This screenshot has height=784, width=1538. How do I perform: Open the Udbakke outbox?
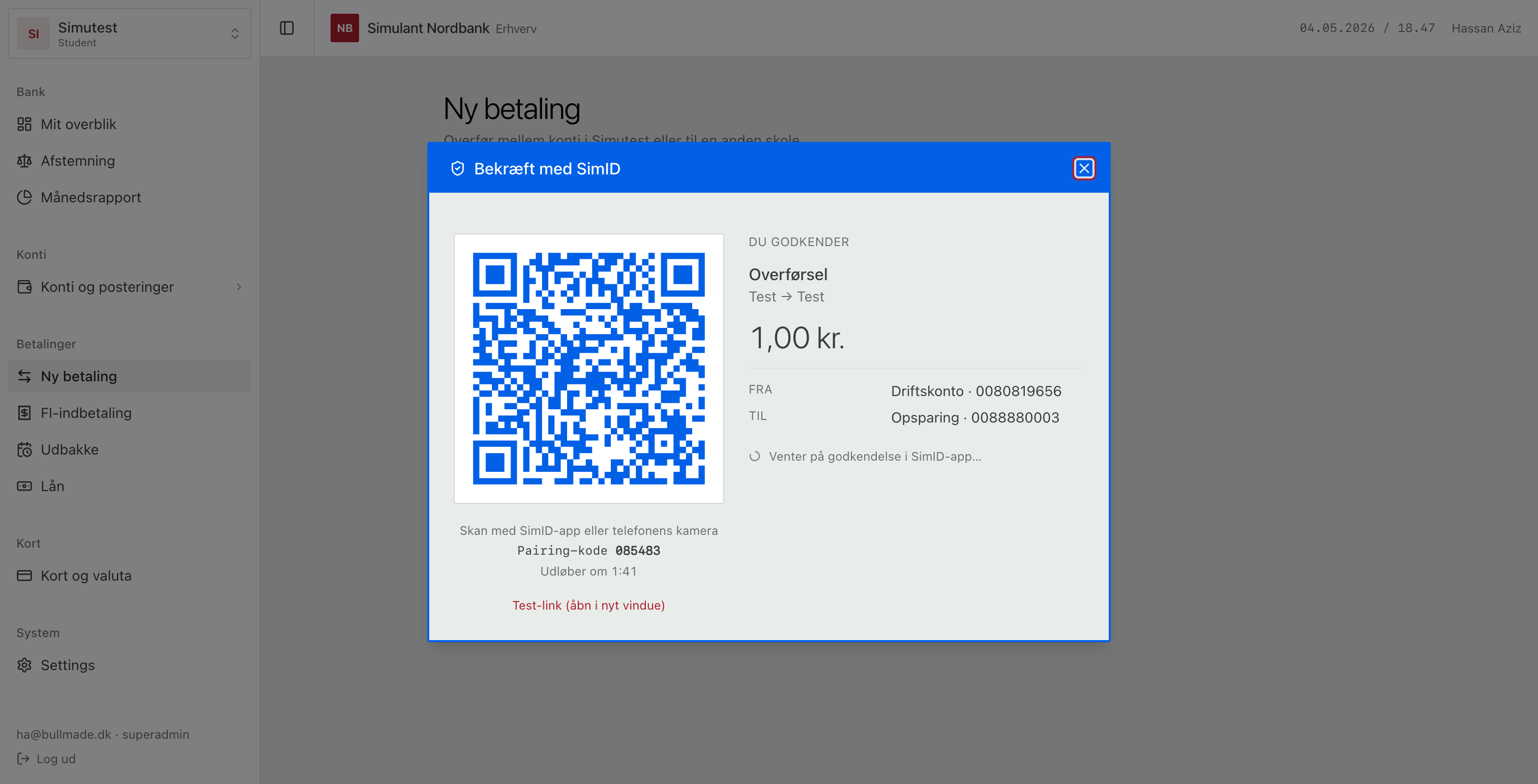(x=130, y=449)
